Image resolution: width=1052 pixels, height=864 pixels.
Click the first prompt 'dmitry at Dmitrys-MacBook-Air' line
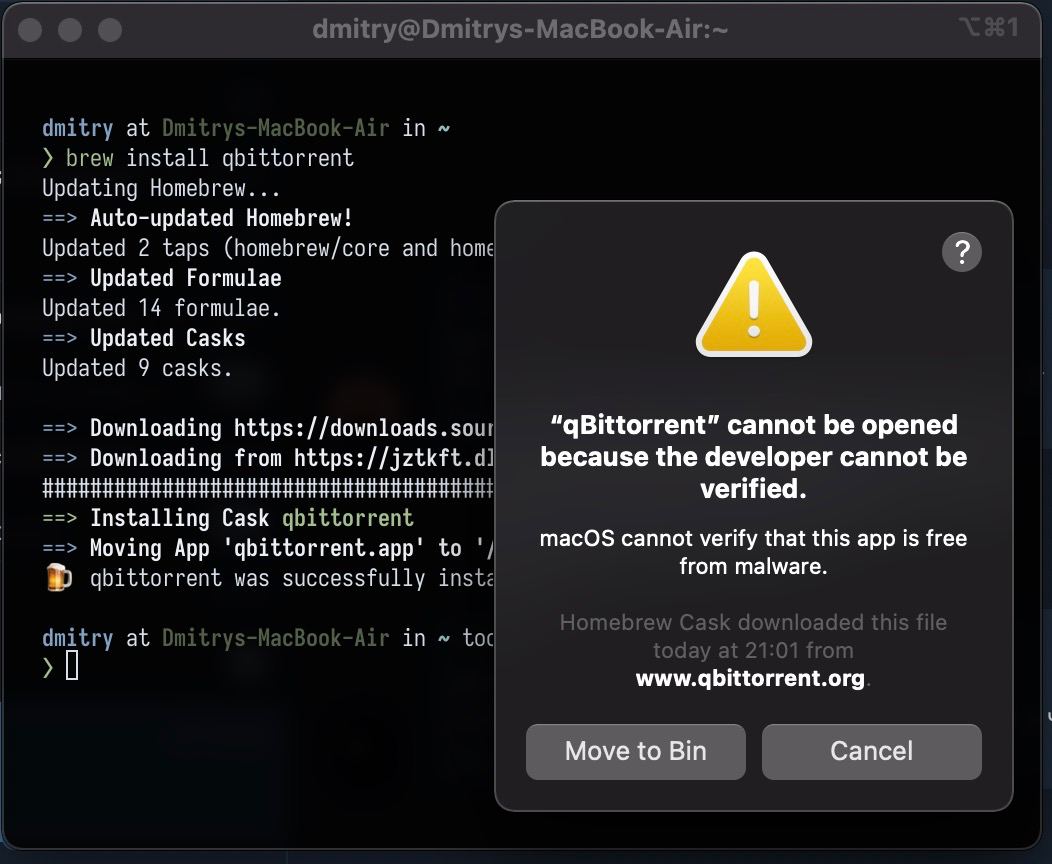pos(246,128)
